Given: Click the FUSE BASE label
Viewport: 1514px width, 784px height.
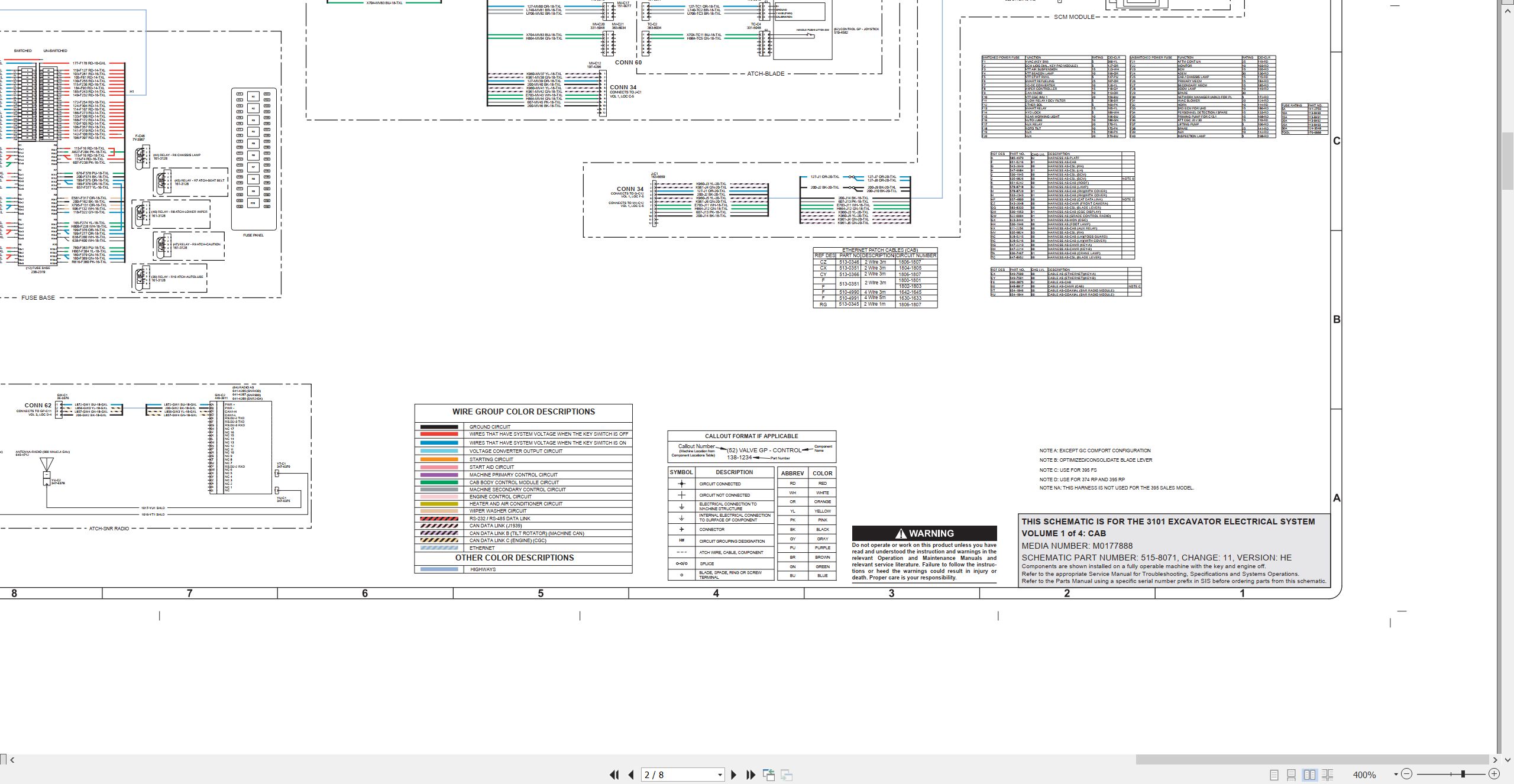Looking at the screenshot, I should click(38, 298).
